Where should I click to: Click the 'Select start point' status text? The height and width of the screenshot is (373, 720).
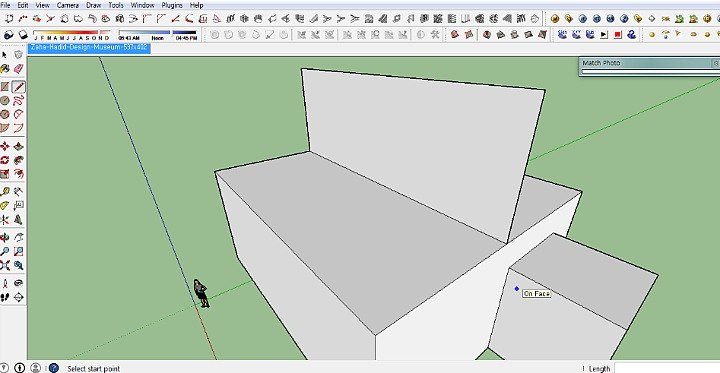[x=93, y=368]
